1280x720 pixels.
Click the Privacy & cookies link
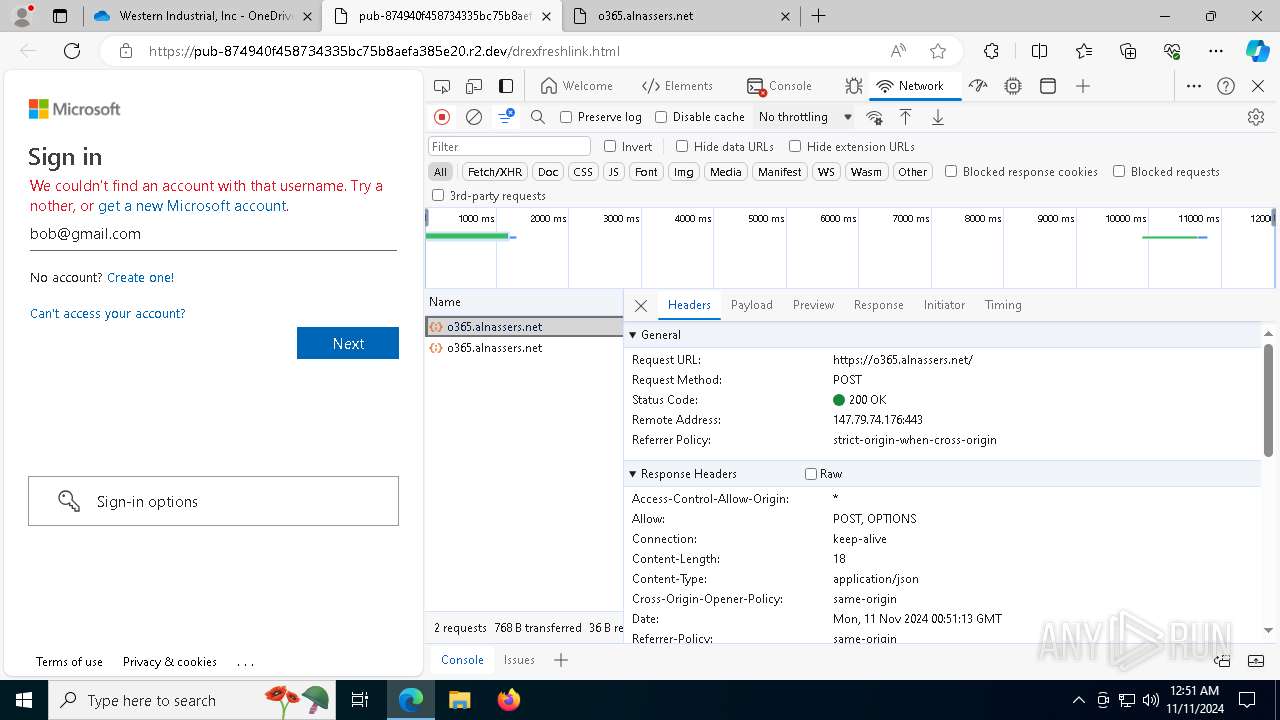(170, 661)
